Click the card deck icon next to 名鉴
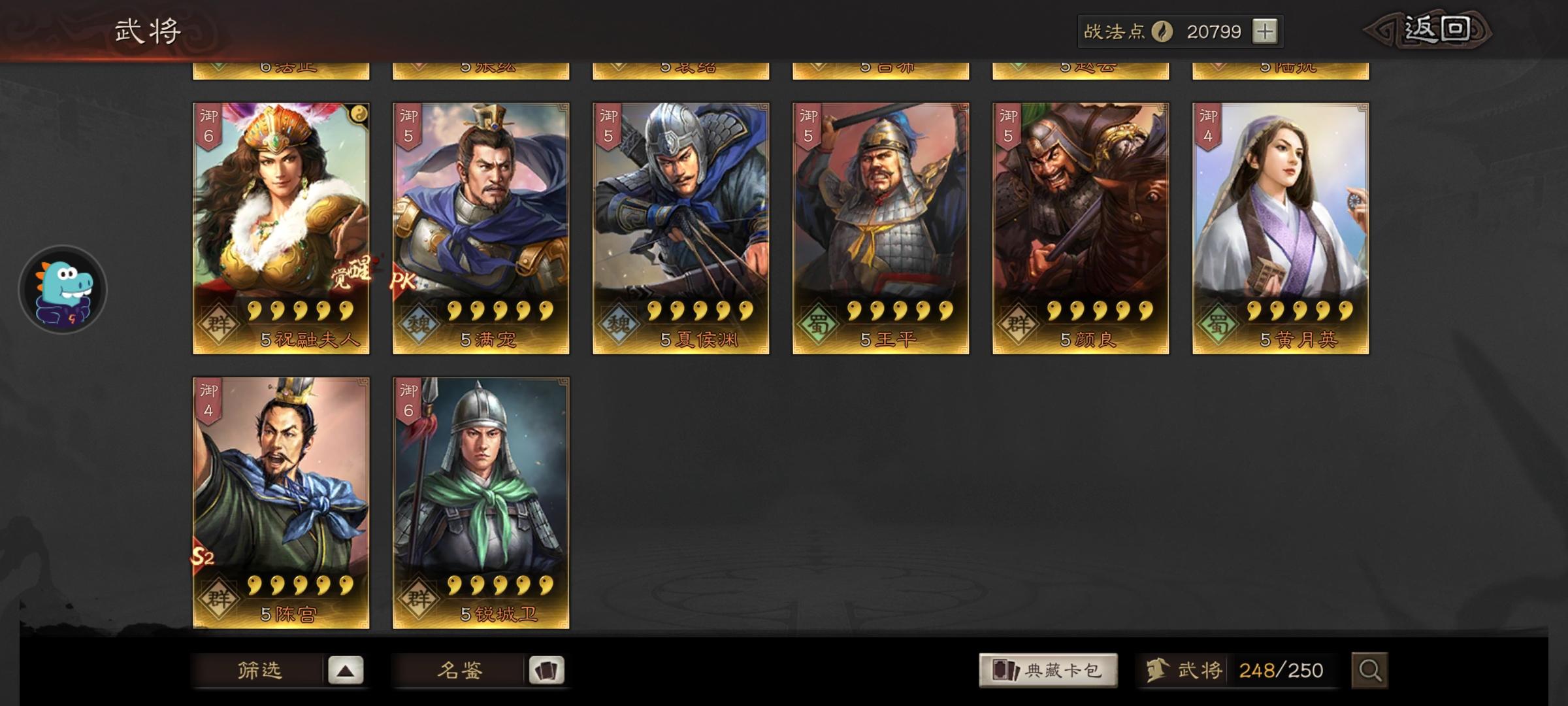 point(546,671)
